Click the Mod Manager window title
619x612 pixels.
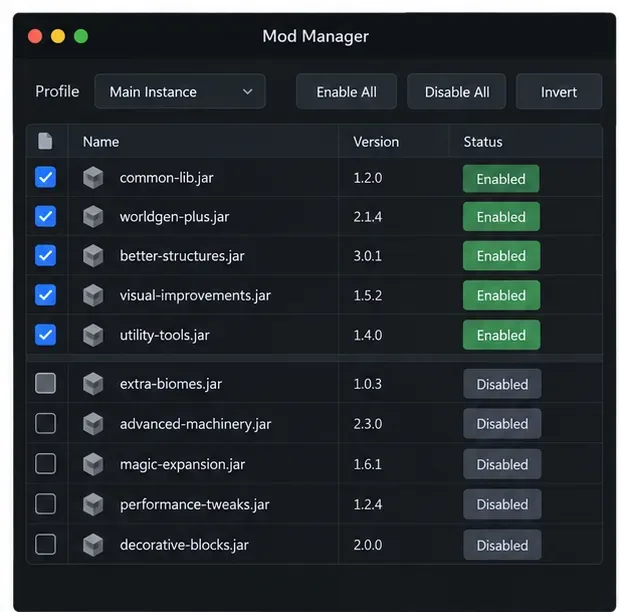(x=315, y=36)
